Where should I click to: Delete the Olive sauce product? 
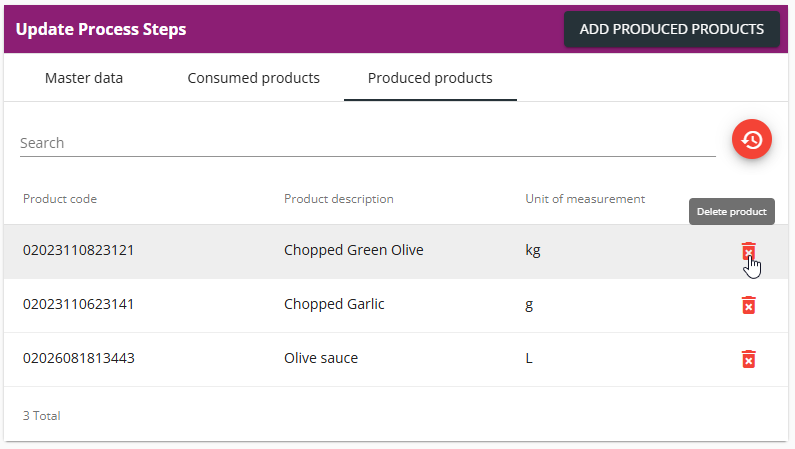(748, 359)
